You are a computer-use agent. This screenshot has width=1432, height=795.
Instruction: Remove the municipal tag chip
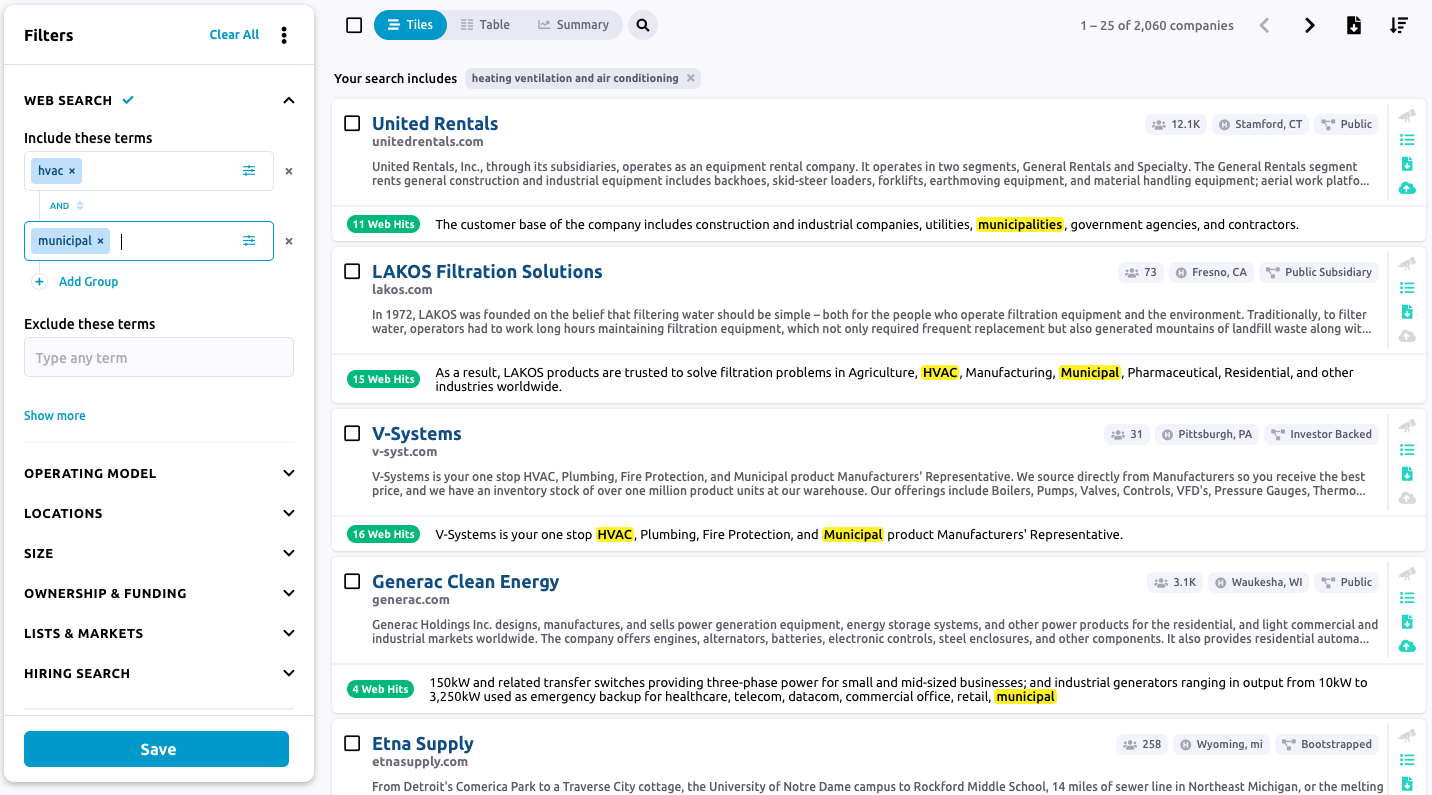tap(100, 241)
